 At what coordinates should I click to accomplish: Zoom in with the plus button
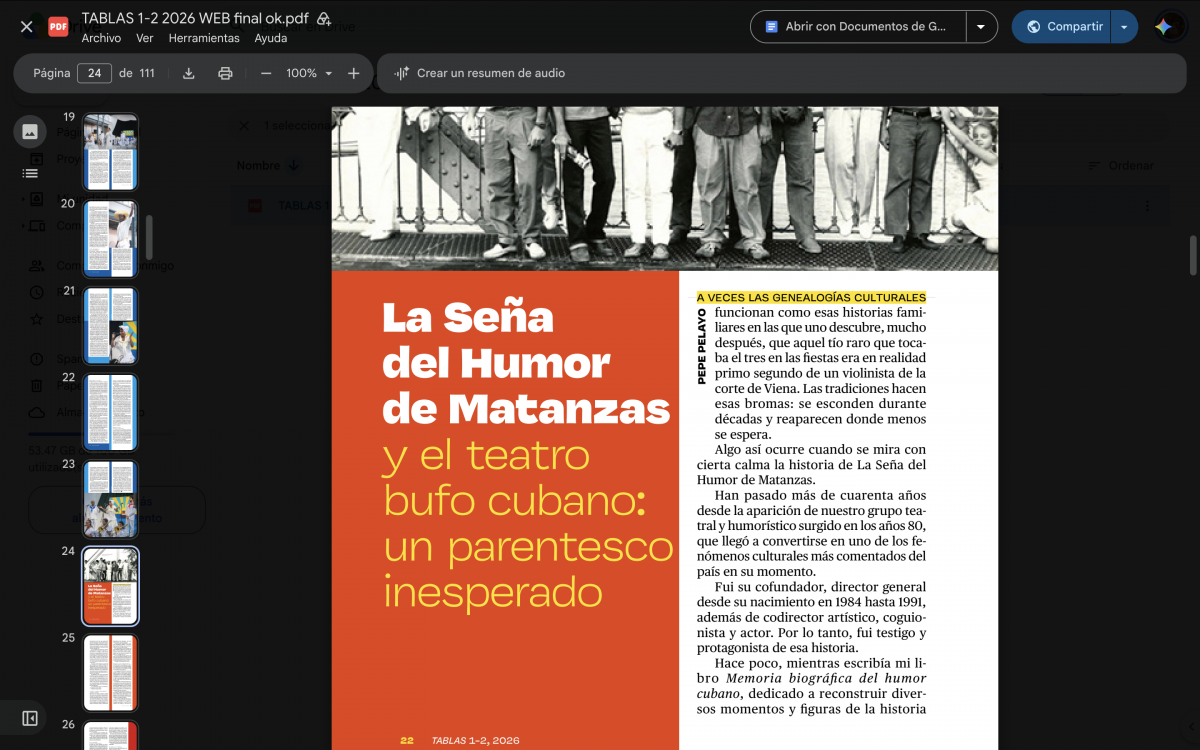[353, 73]
